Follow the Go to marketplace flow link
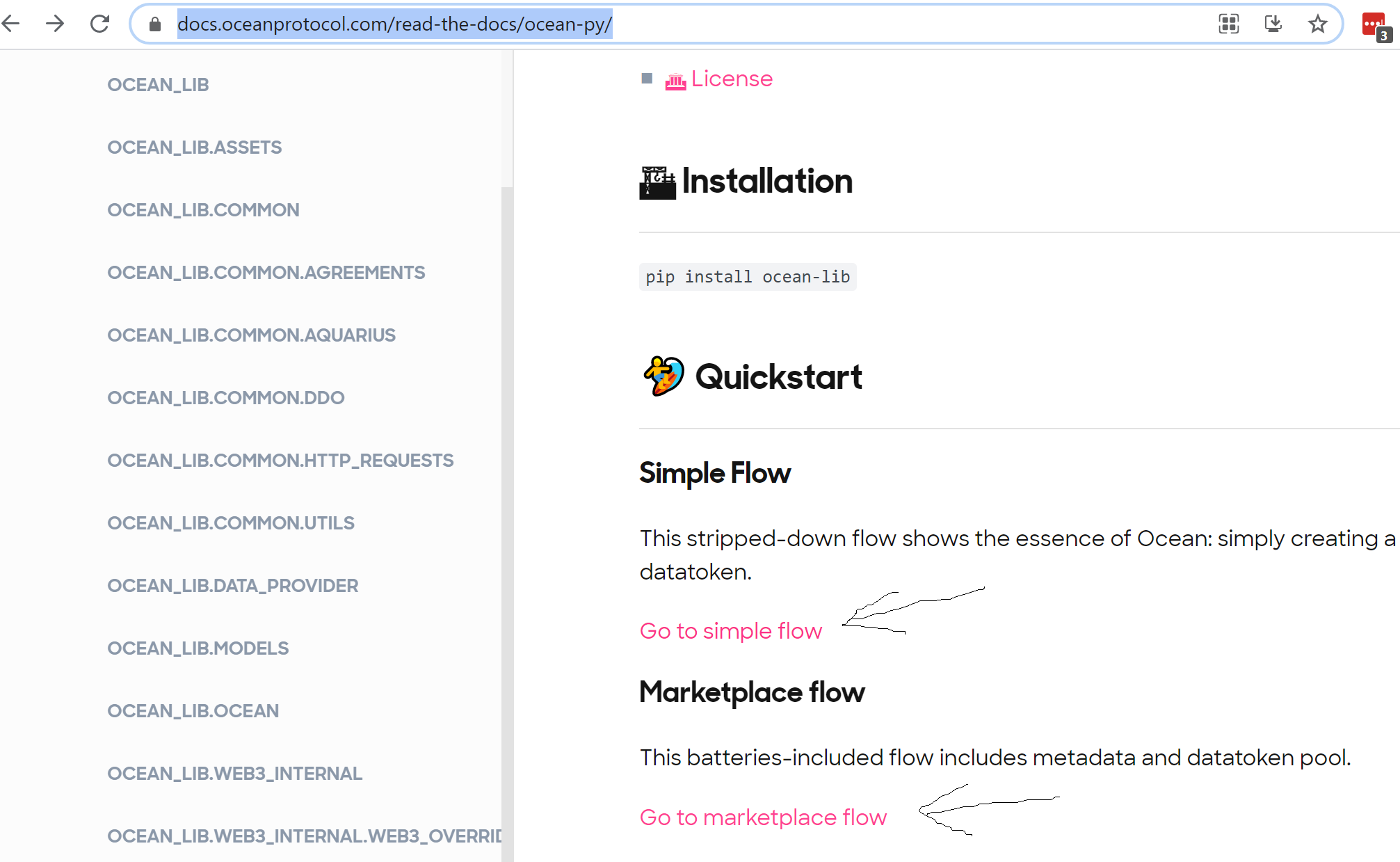The width and height of the screenshot is (1400, 862). coord(763,817)
